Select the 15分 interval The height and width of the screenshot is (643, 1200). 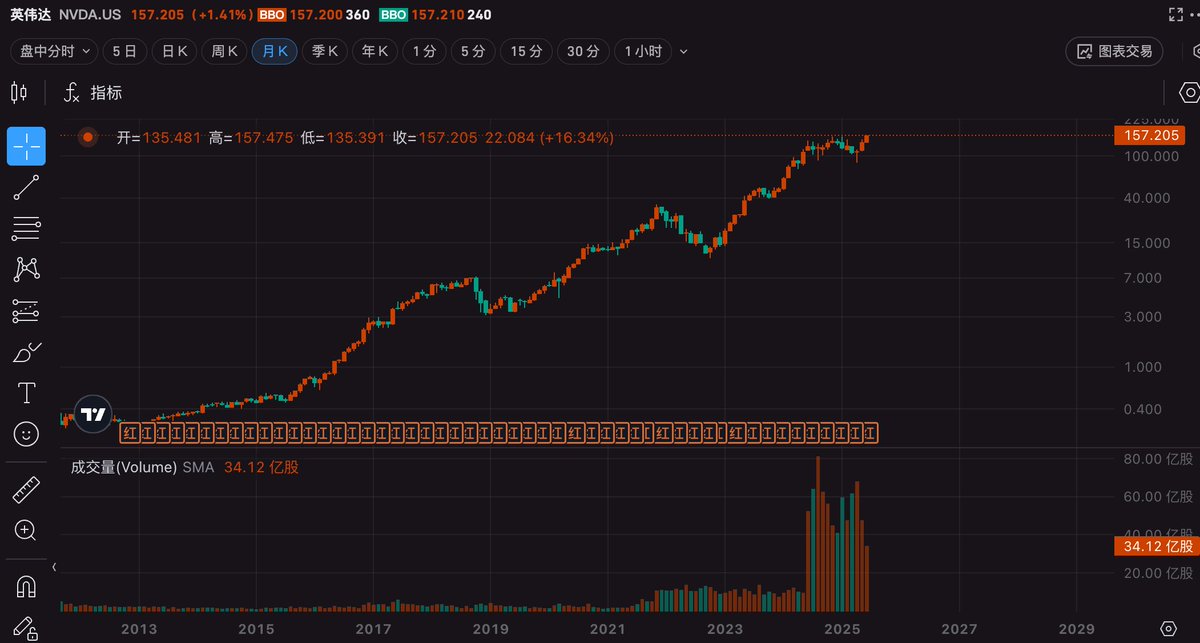pyautogui.click(x=526, y=51)
